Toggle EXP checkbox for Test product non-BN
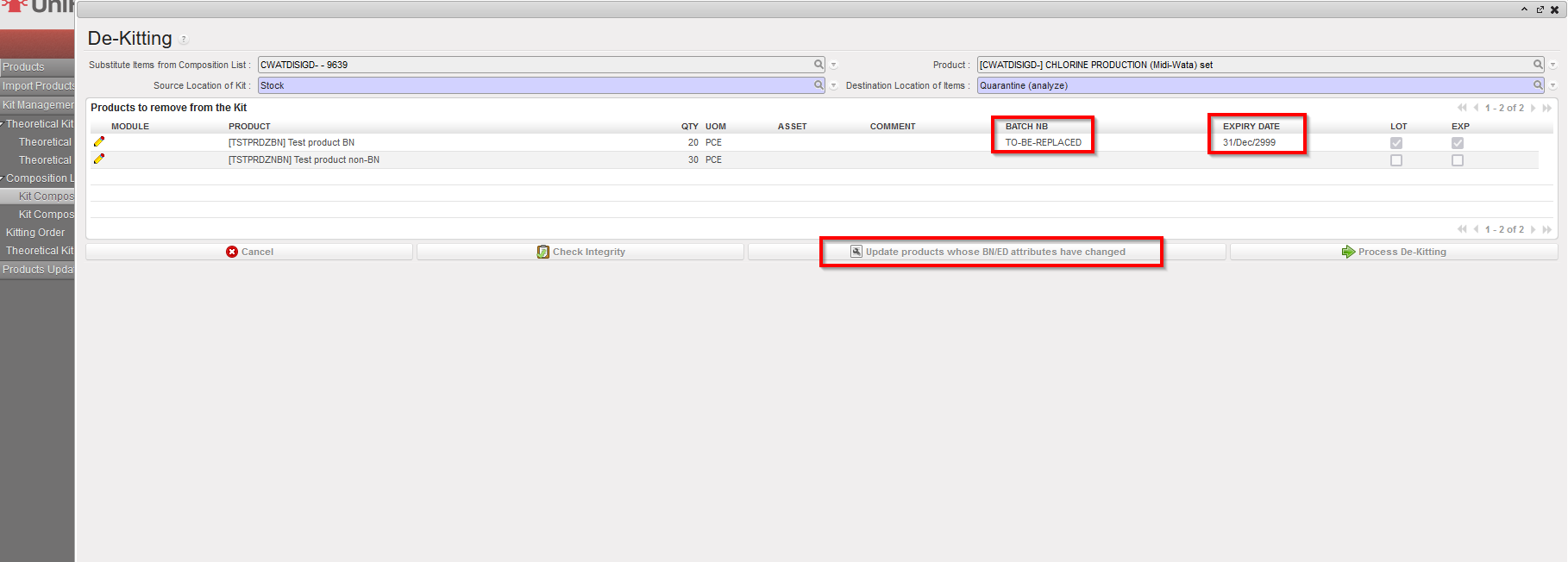The image size is (1568, 562). click(x=1458, y=160)
